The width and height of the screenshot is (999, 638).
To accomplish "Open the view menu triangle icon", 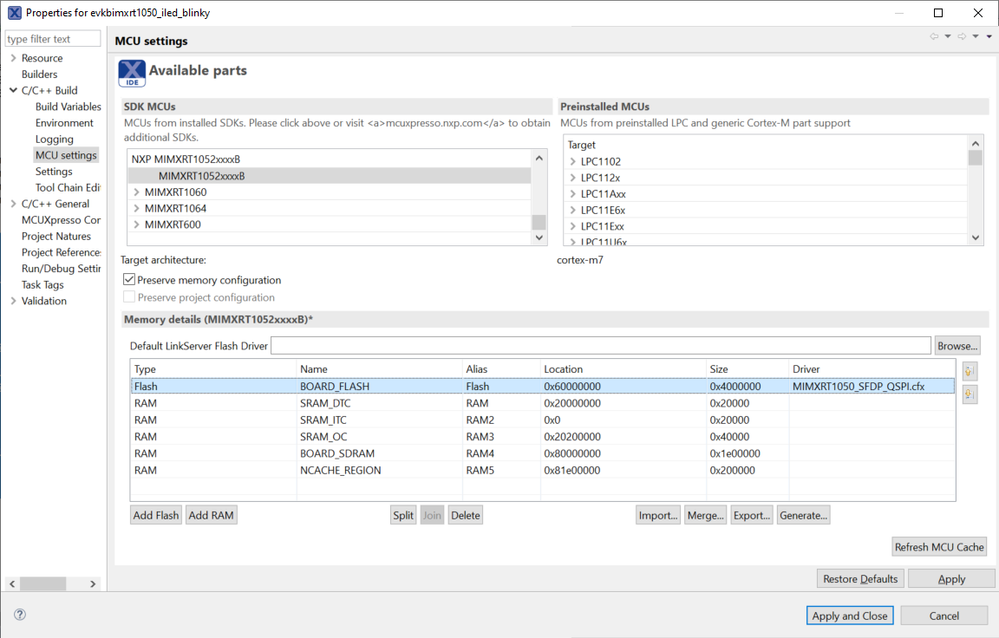I will tap(989, 36).
